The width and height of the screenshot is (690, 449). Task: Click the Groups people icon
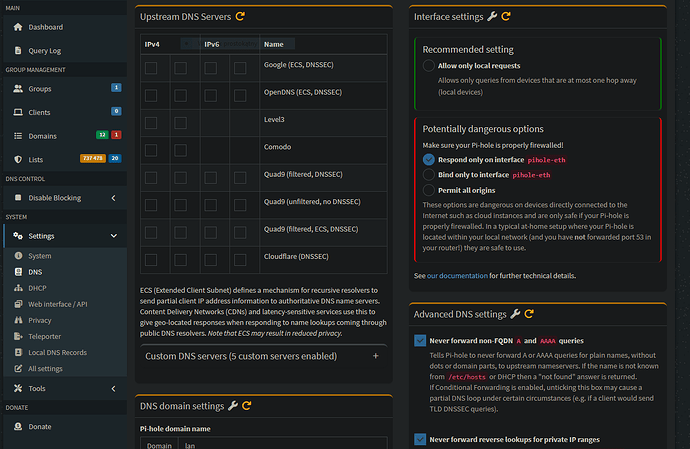[18, 88]
